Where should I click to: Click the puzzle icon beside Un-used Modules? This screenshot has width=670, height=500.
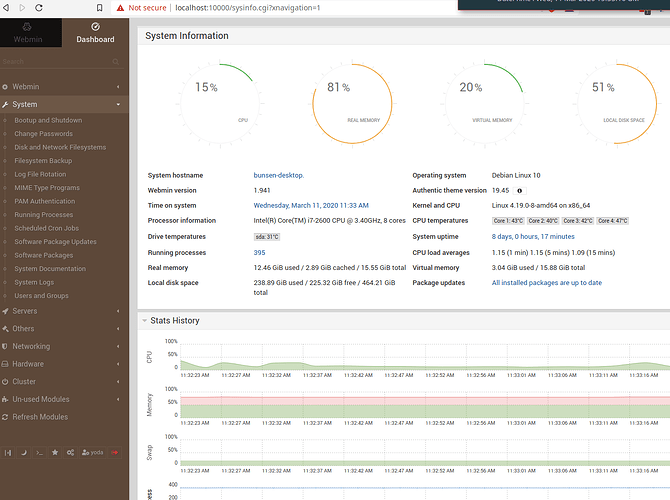[5, 399]
